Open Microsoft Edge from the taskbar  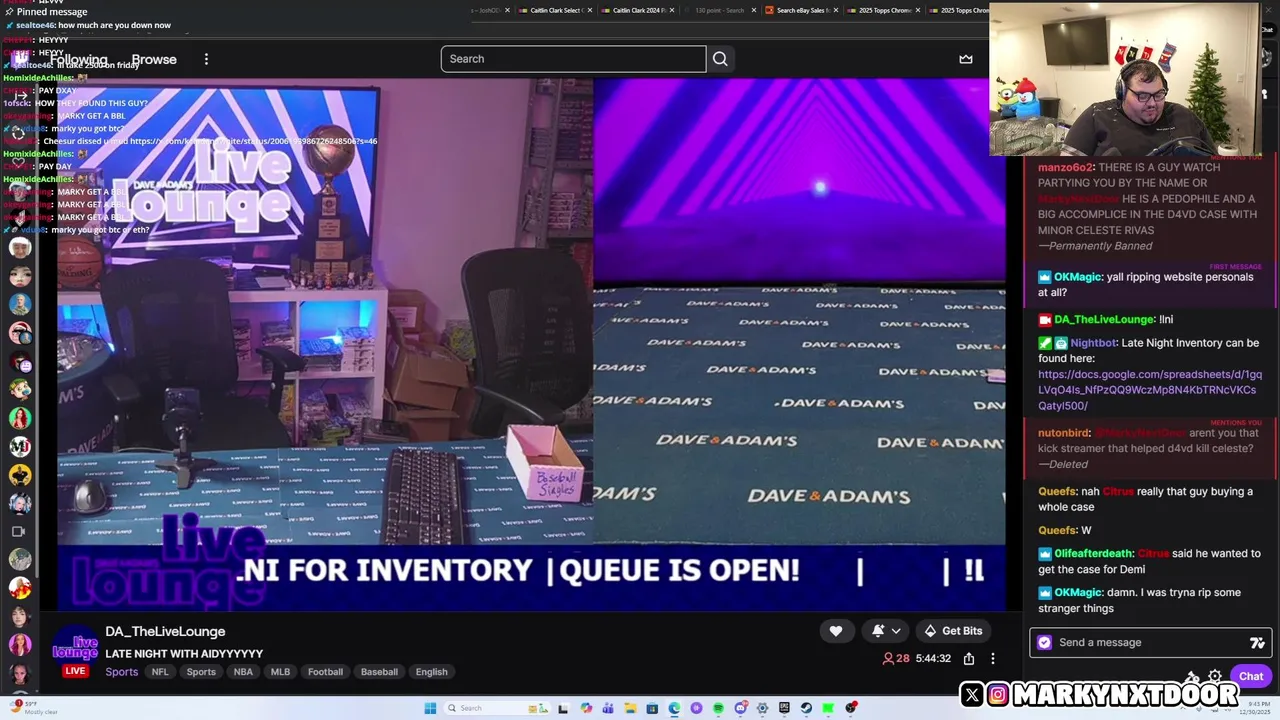tap(674, 708)
